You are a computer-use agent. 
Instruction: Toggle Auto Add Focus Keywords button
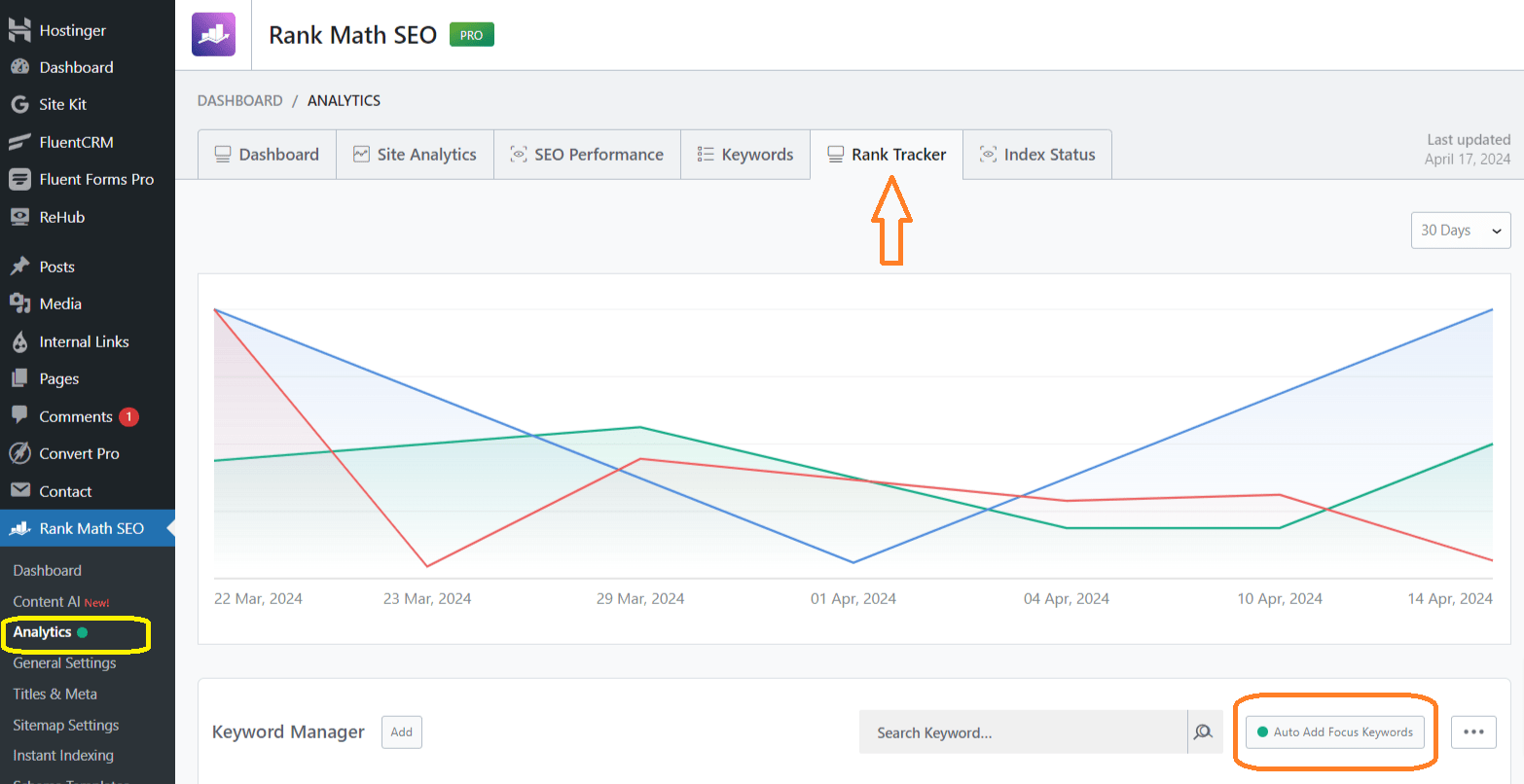pos(1335,731)
